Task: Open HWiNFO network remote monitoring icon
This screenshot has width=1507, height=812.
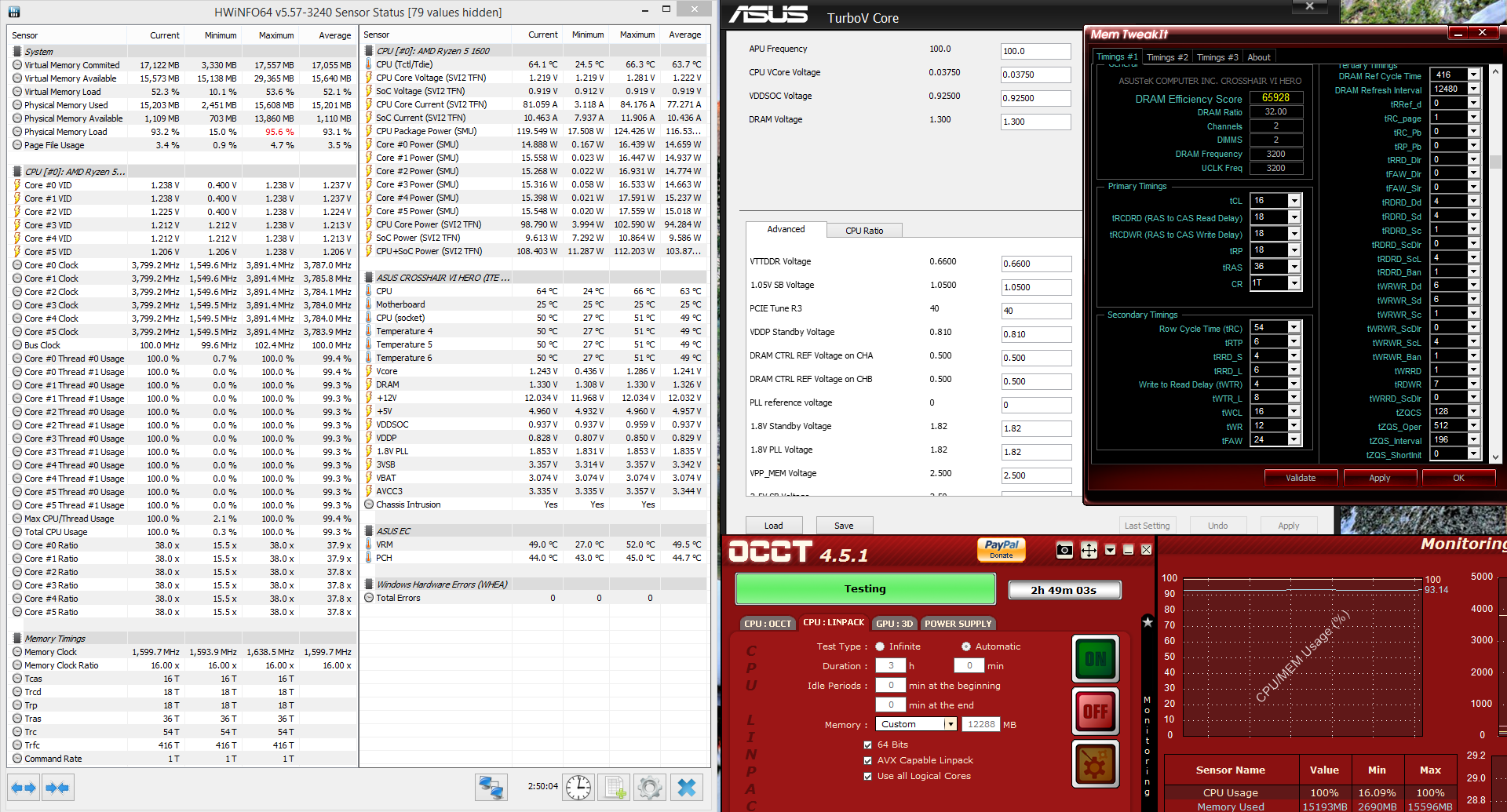Action: (491, 787)
